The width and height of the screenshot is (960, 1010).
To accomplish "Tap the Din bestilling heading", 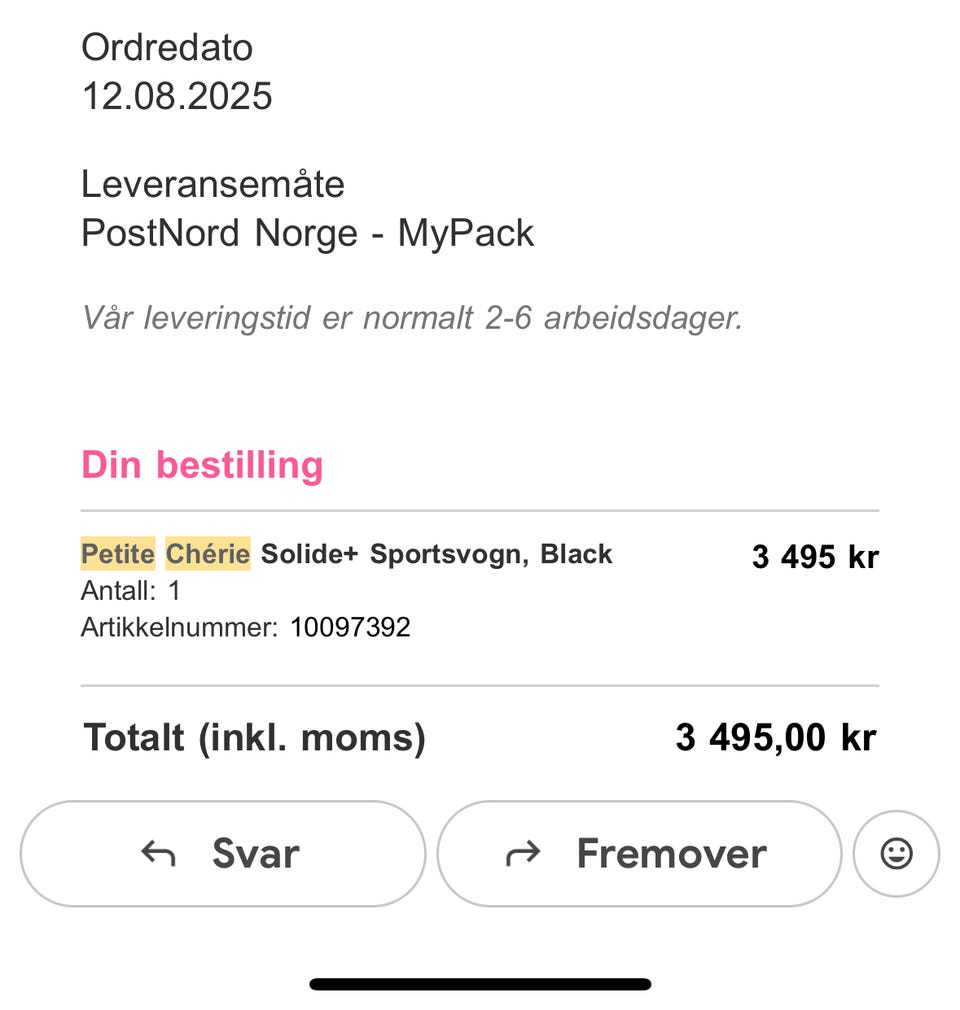I will pos(202,464).
